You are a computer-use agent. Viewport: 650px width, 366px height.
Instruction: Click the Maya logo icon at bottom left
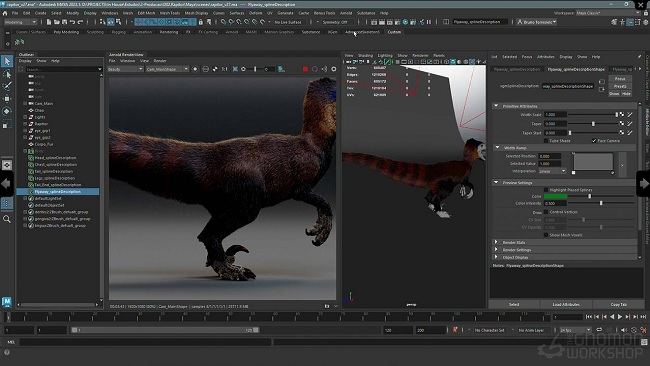coord(7,302)
